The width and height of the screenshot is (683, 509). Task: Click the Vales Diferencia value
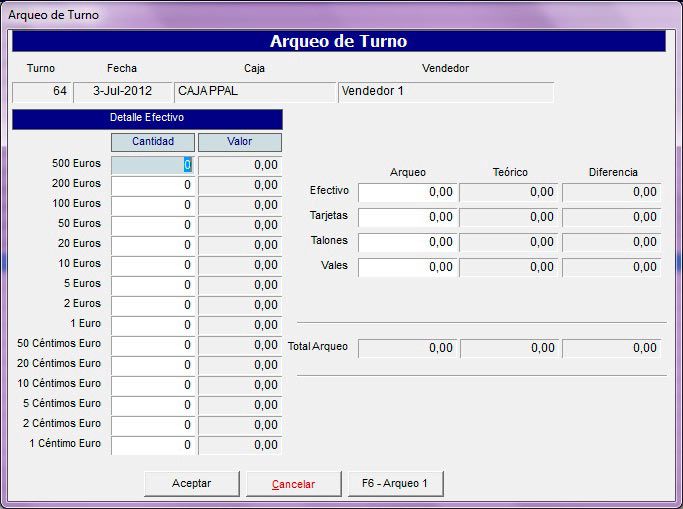coord(612,267)
